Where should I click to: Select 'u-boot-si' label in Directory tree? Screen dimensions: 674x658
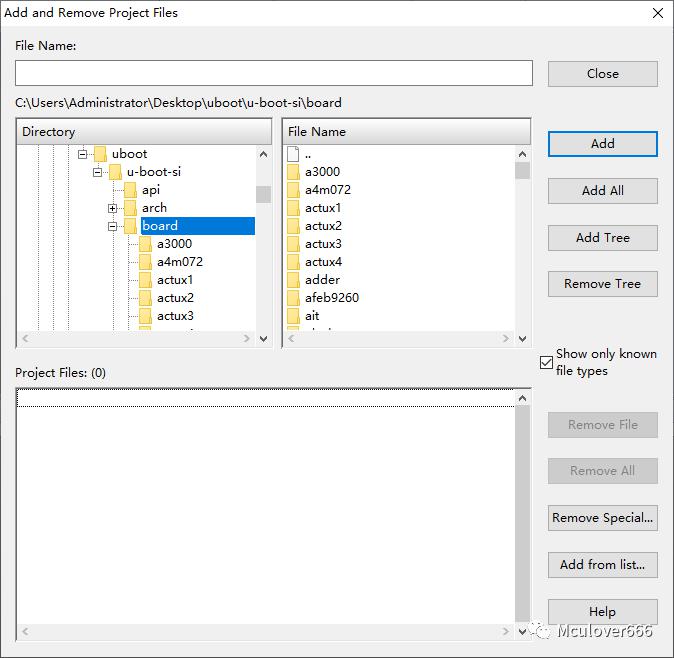click(x=154, y=172)
